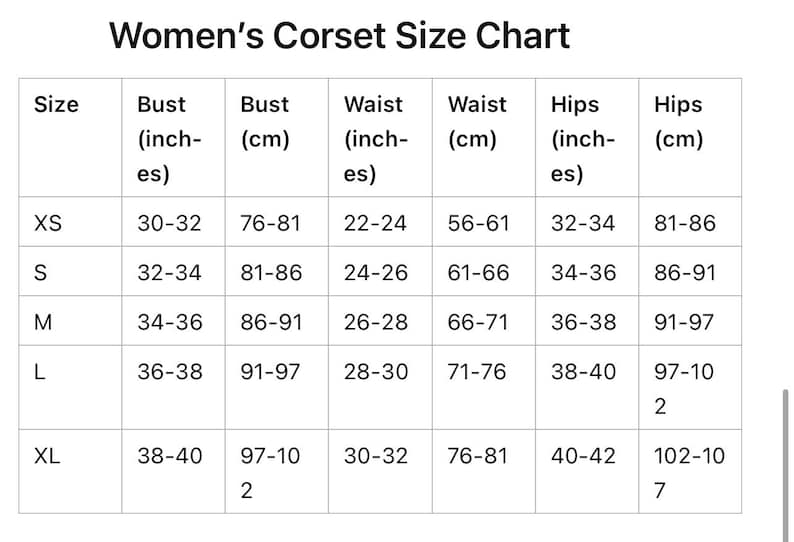Select the Women's Corset Size Chart title
Viewport: 794px width, 542px height.
click(339, 36)
